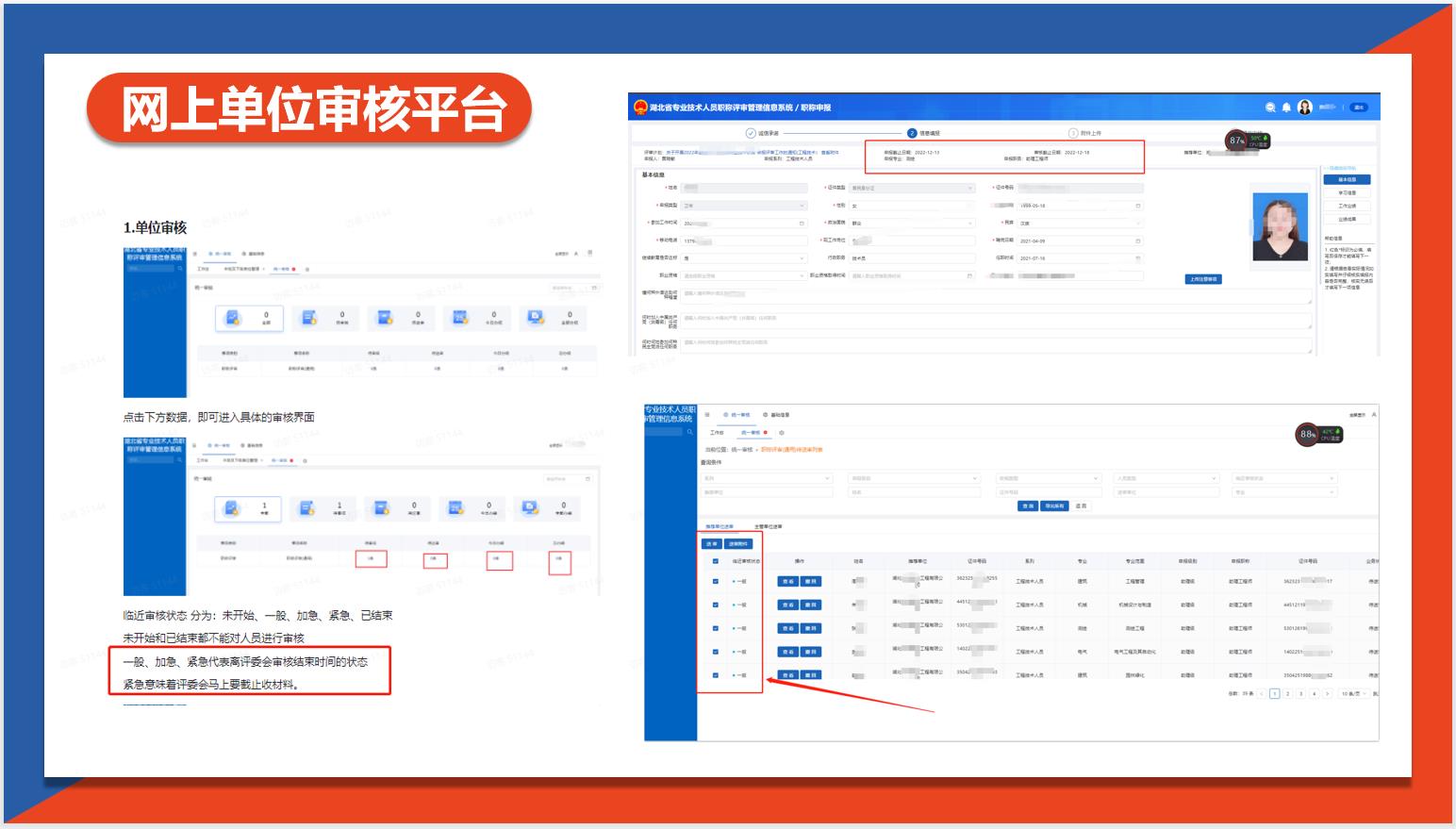Image resolution: width=1456 pixels, height=829 pixels.
Task: Toggle the select-all checkbox in table header
Action: point(716,561)
